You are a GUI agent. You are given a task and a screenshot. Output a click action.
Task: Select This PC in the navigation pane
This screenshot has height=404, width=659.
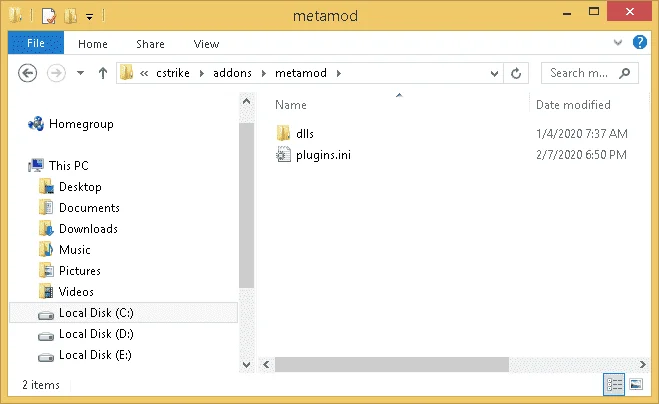(69, 166)
